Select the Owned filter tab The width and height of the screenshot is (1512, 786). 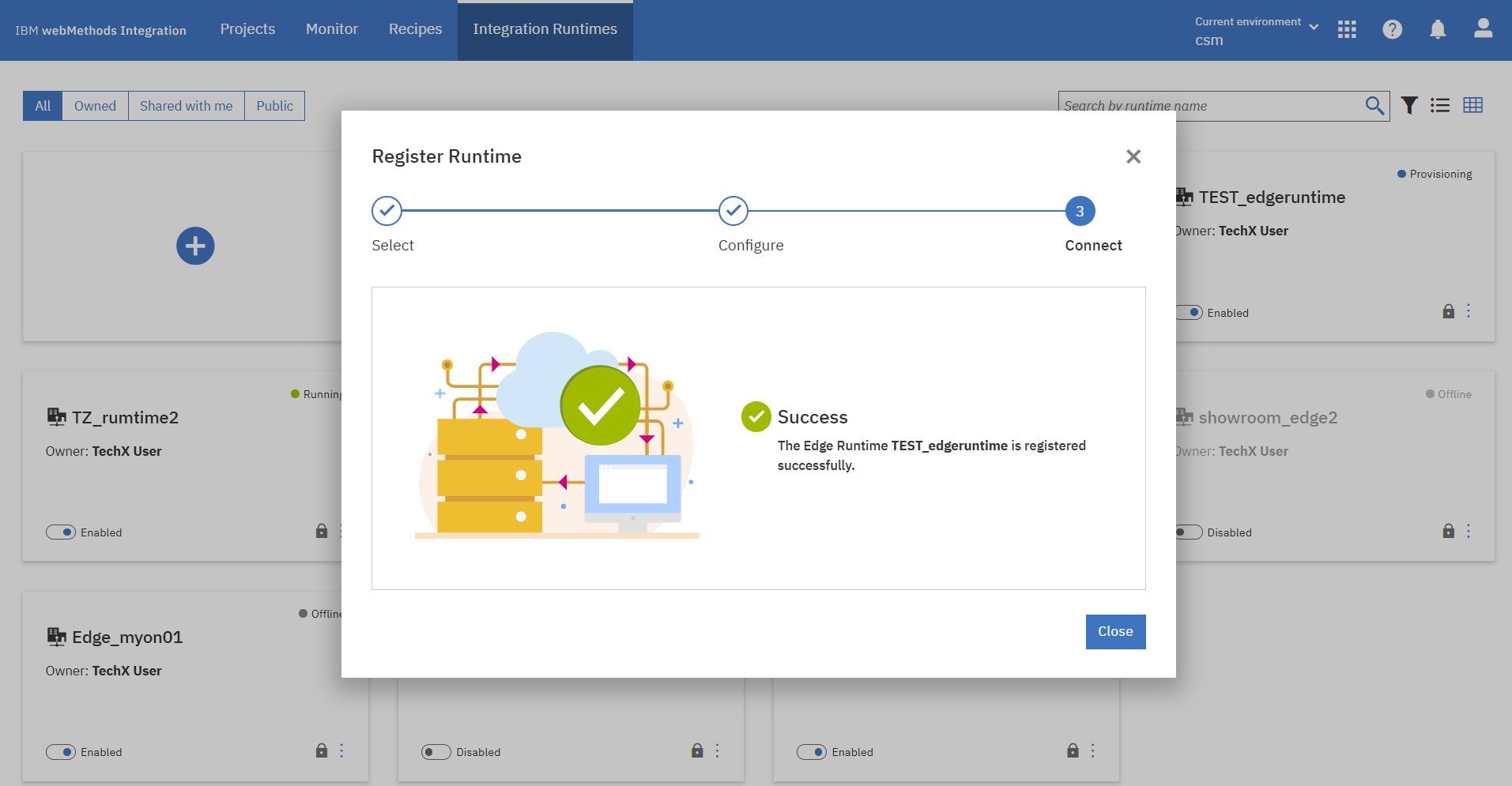(x=95, y=105)
